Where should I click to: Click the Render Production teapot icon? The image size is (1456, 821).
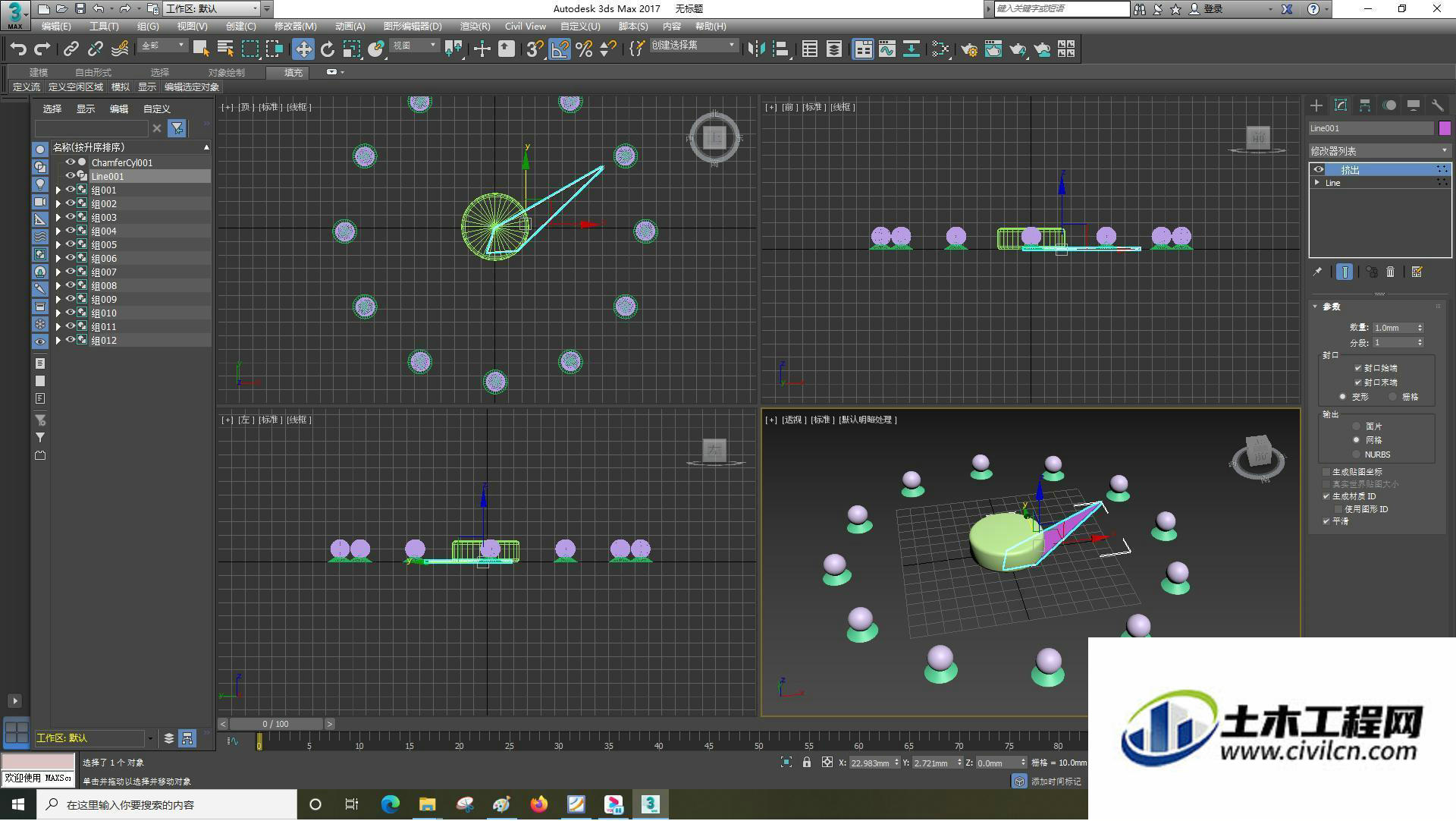[x=1018, y=49]
